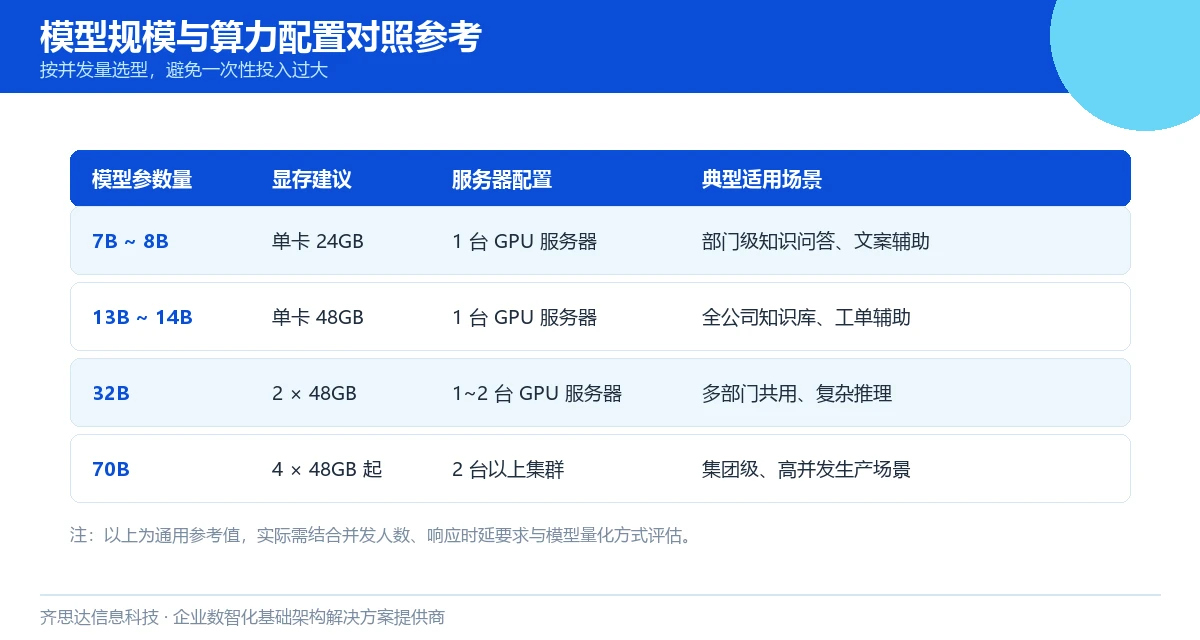Click 1 台 GPU 服务器 in 13B row

click(x=525, y=317)
